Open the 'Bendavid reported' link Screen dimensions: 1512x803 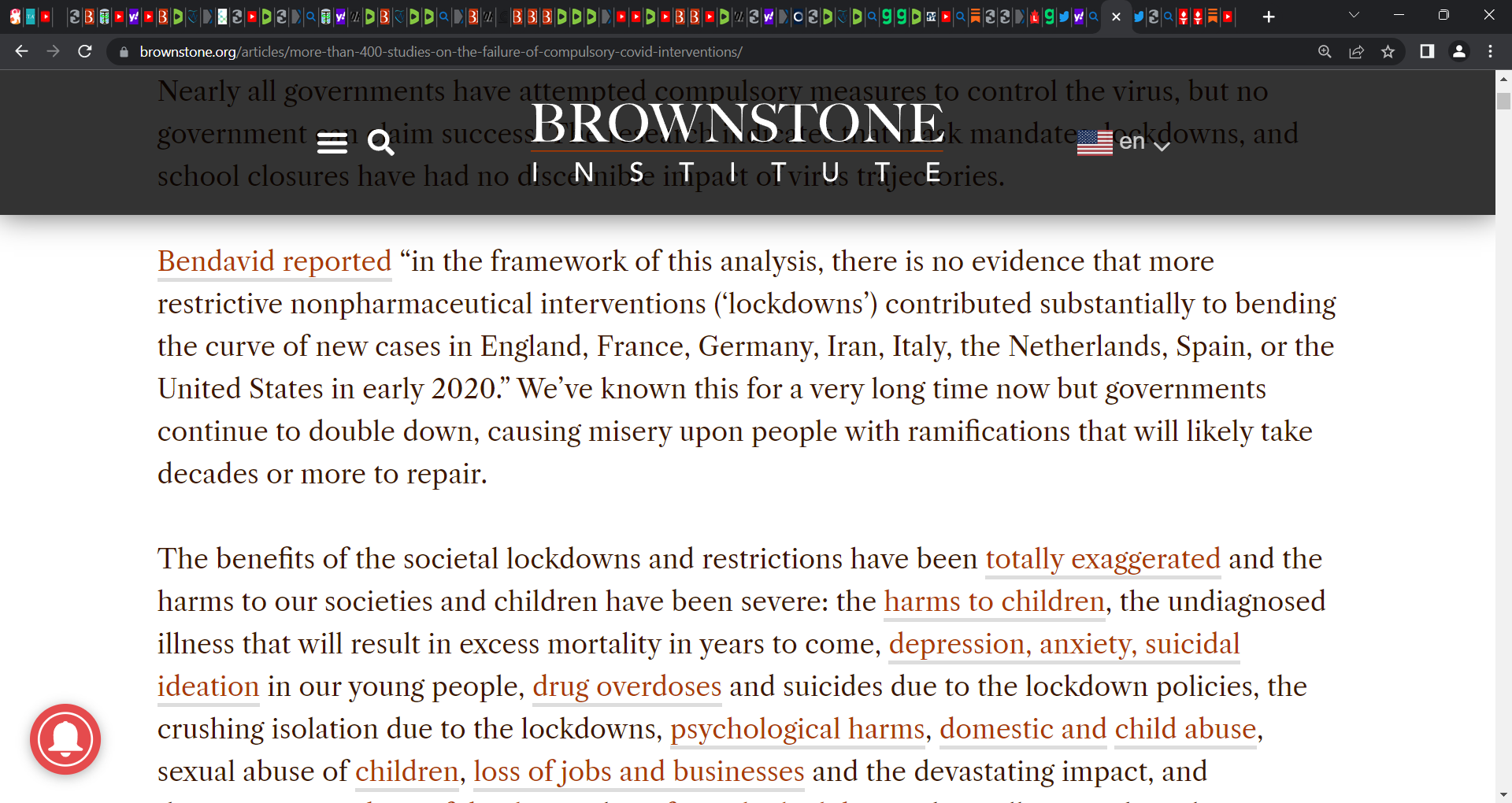274,261
